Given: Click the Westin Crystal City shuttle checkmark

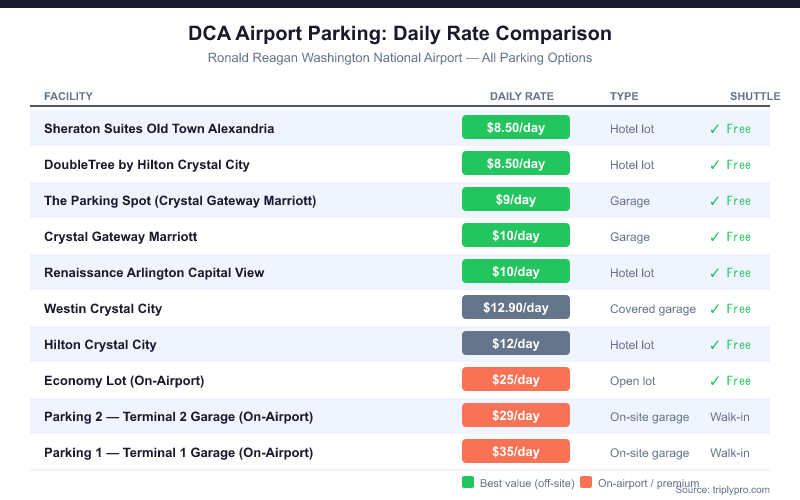Looking at the screenshot, I should pos(714,309).
